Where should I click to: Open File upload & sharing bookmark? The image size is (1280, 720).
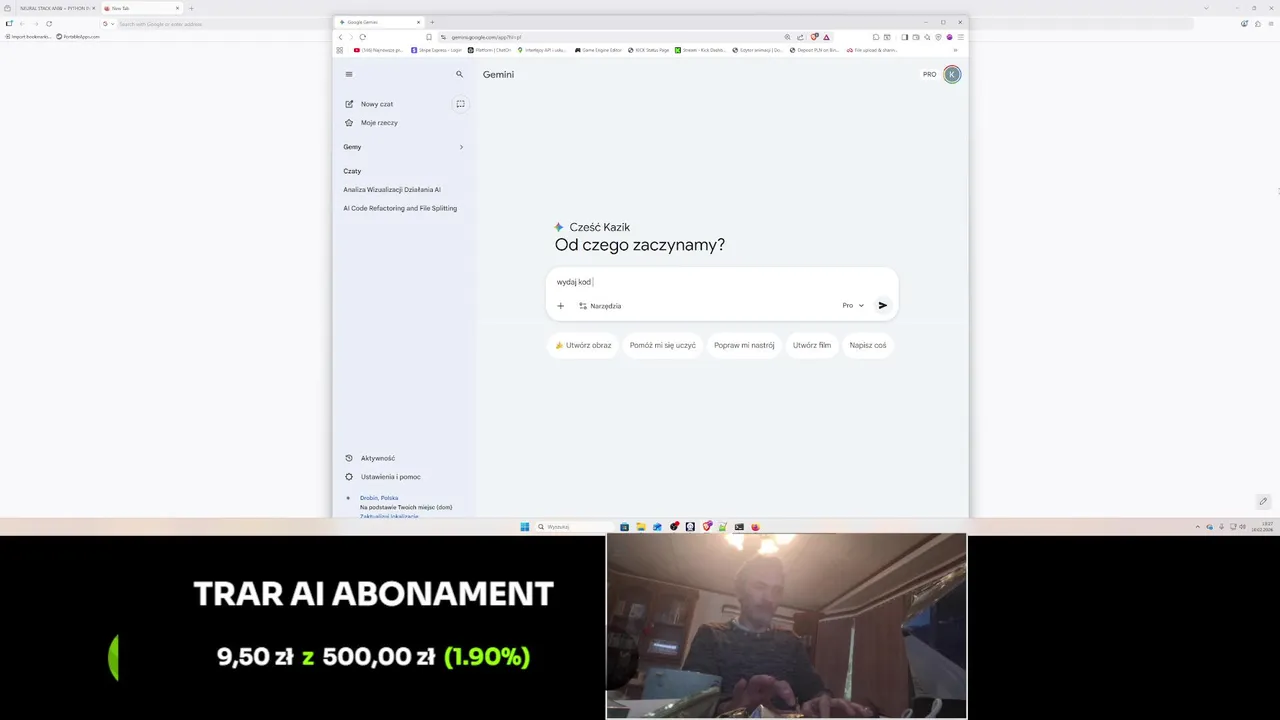(872, 50)
